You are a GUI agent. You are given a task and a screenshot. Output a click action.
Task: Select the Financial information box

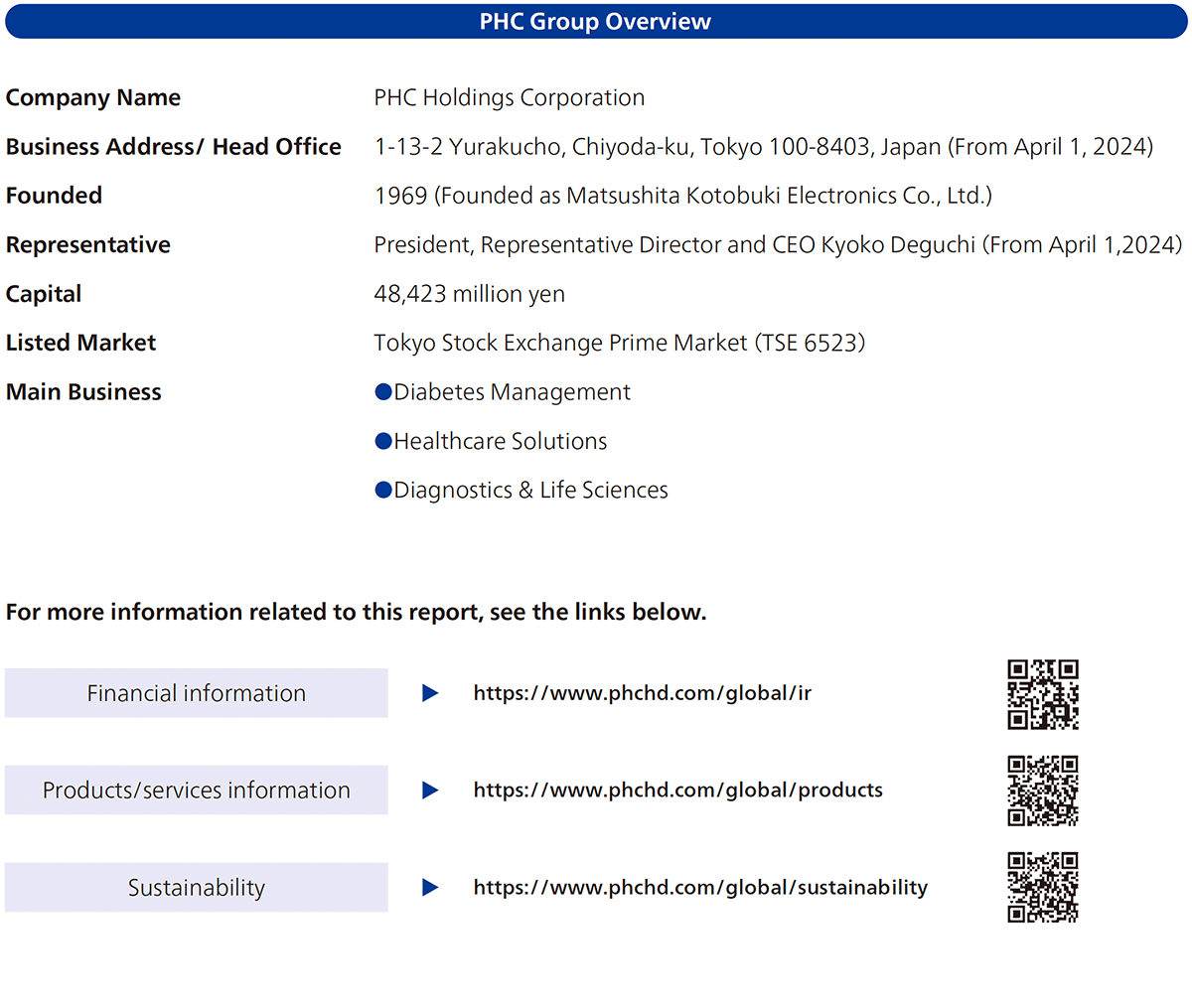click(196, 693)
